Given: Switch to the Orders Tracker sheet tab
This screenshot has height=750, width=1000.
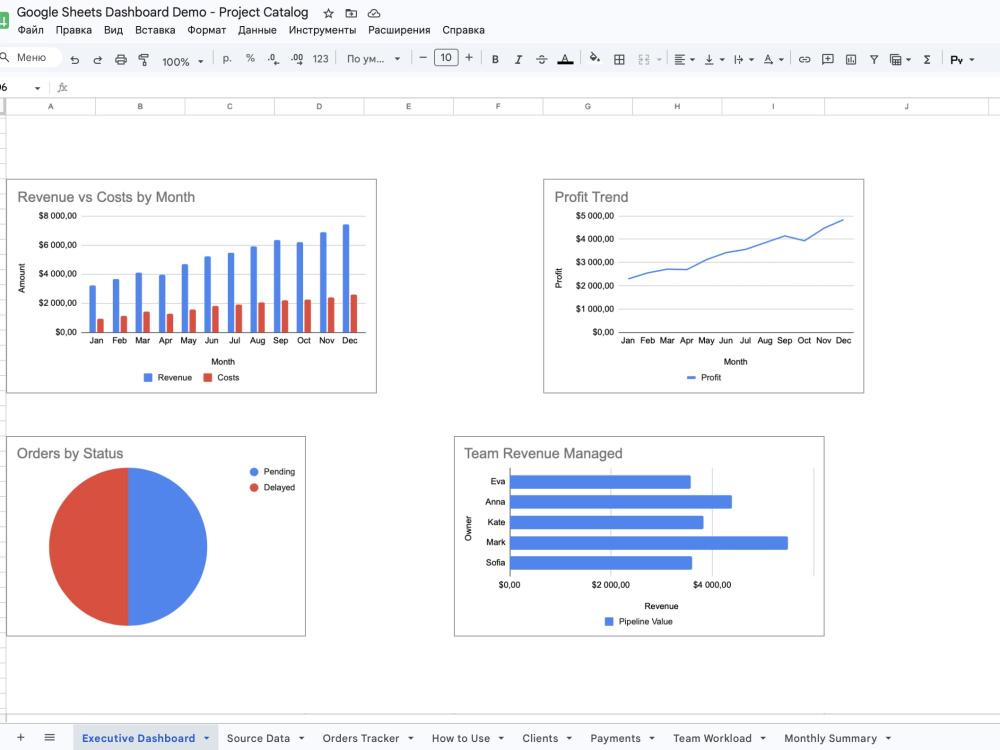Looking at the screenshot, I should click(360, 738).
